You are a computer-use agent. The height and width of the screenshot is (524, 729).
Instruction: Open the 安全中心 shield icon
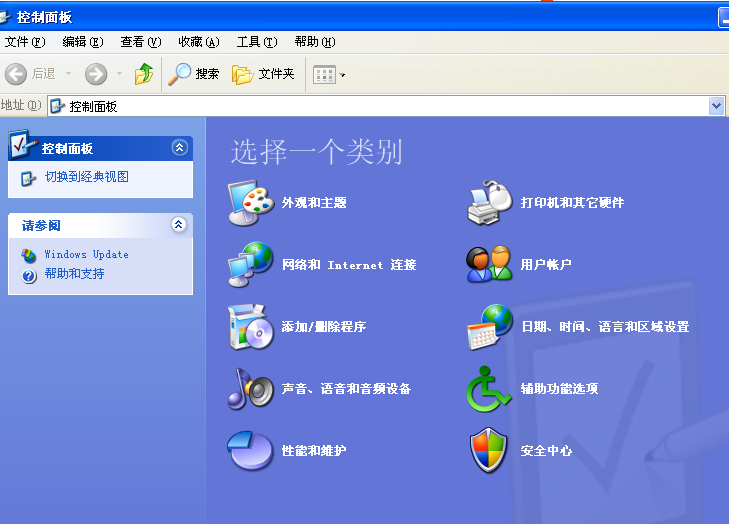tap(488, 450)
